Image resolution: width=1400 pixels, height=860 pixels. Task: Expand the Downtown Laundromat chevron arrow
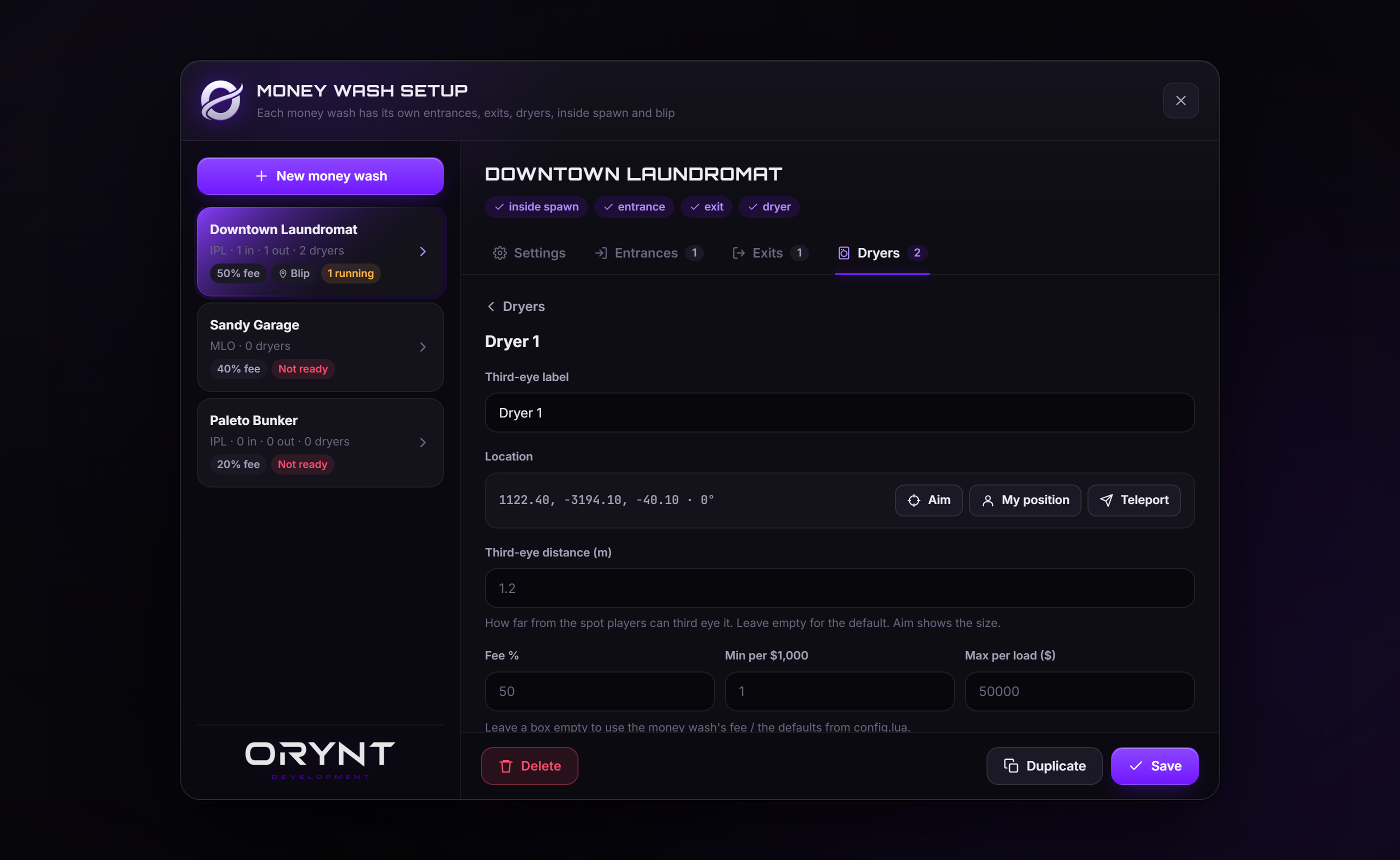coord(422,251)
